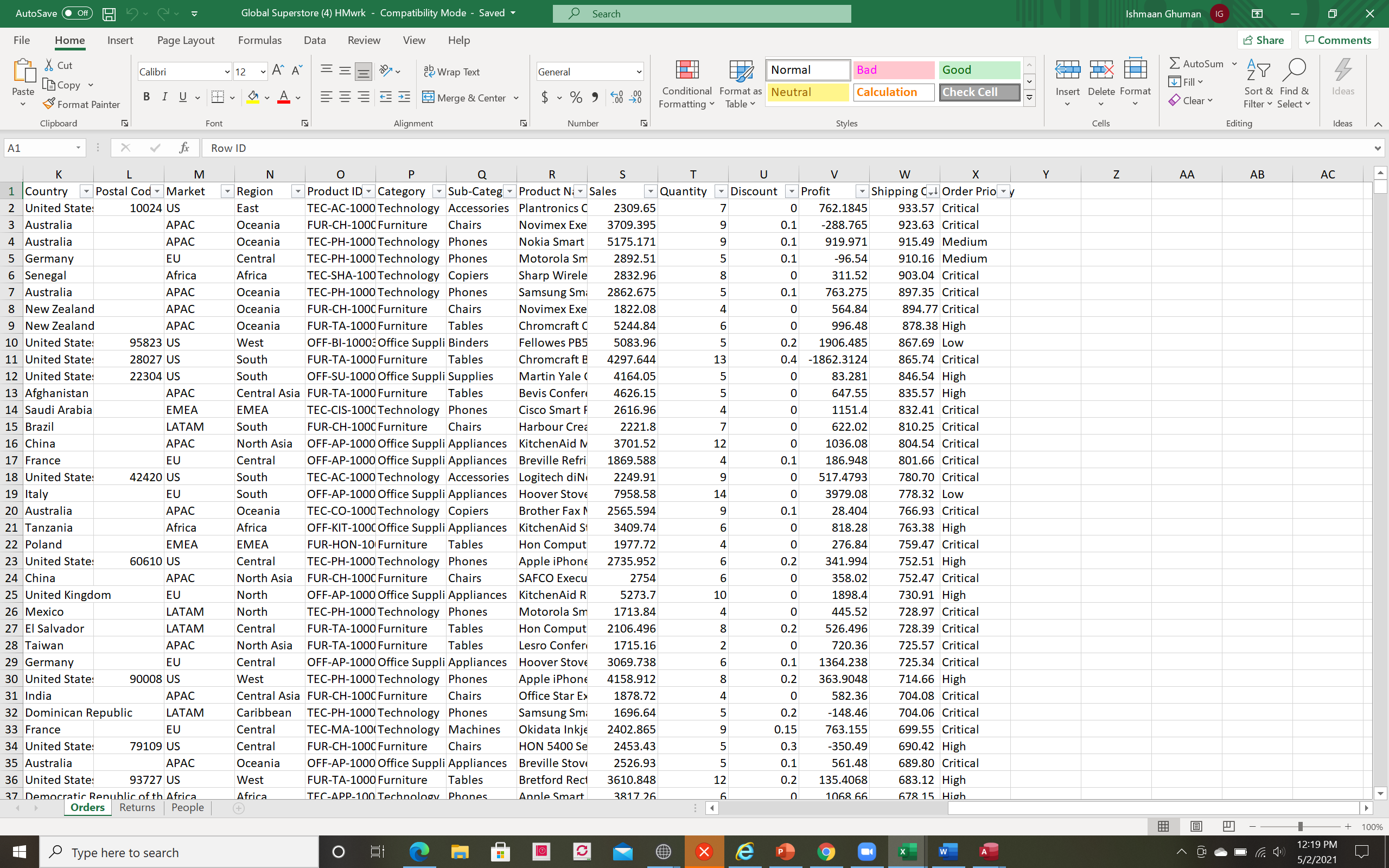Apply Comma Style number format

pos(595,97)
